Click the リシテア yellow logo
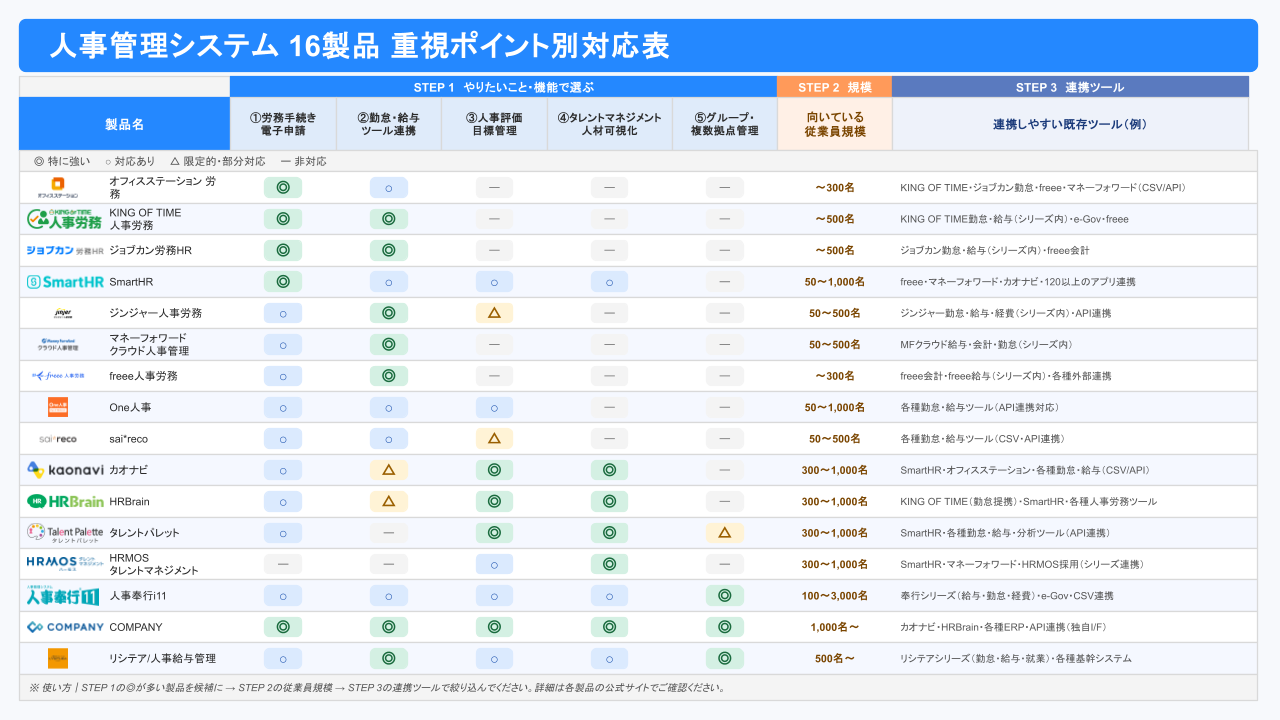Viewport: 1280px width, 720px height. (58, 658)
